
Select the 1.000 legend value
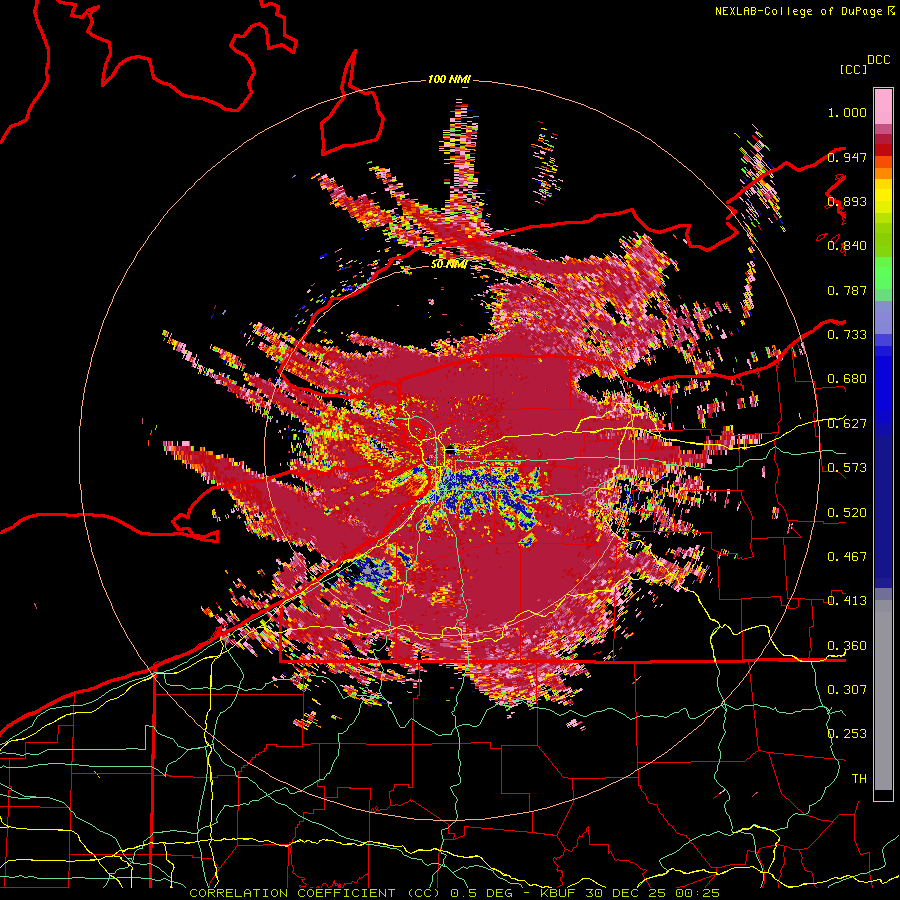[847, 112]
